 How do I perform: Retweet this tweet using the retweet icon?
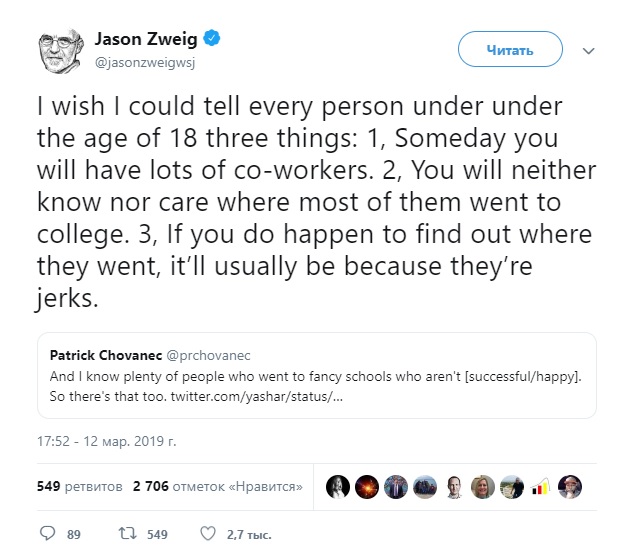click(x=128, y=534)
